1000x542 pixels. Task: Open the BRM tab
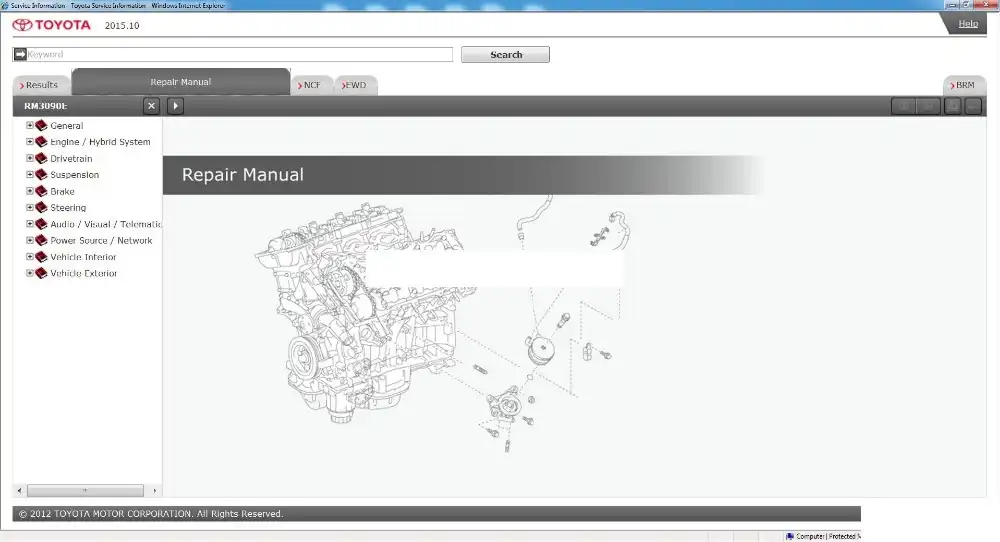click(964, 85)
